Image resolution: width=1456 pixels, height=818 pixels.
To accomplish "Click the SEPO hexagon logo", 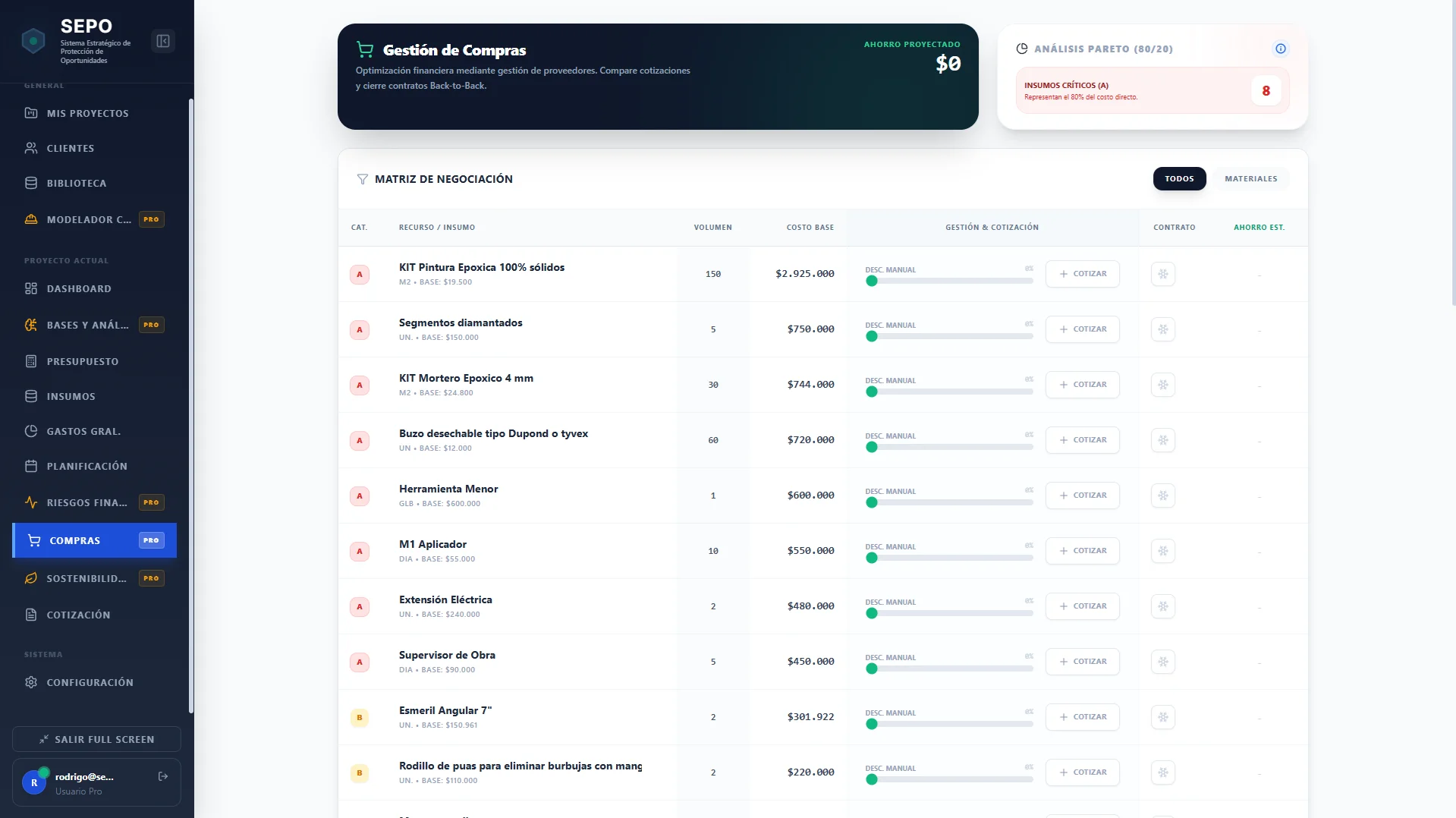I will pyautogui.click(x=33, y=41).
